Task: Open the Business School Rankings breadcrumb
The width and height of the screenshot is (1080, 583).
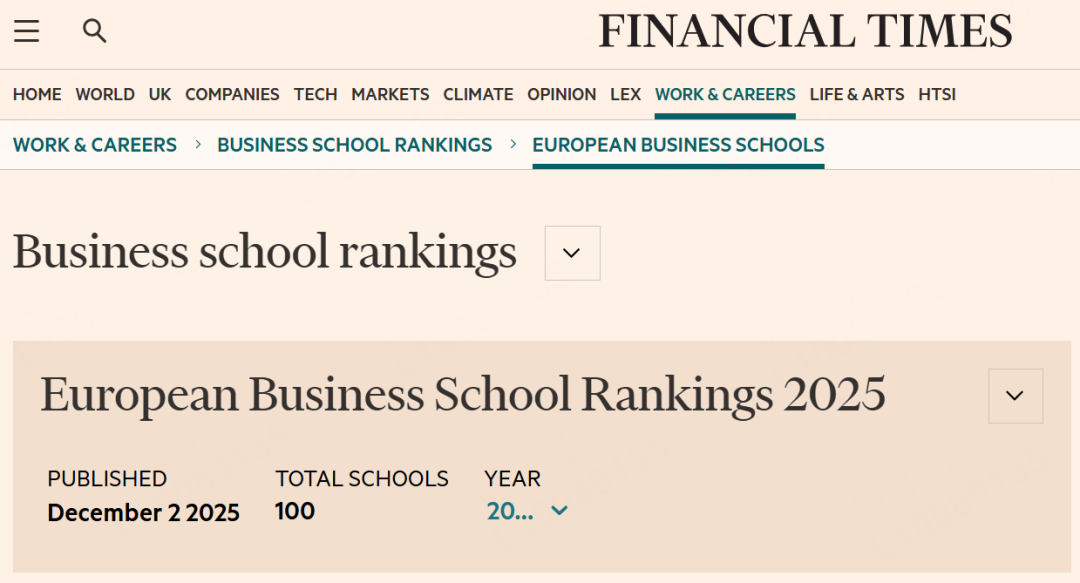Action: [x=354, y=145]
